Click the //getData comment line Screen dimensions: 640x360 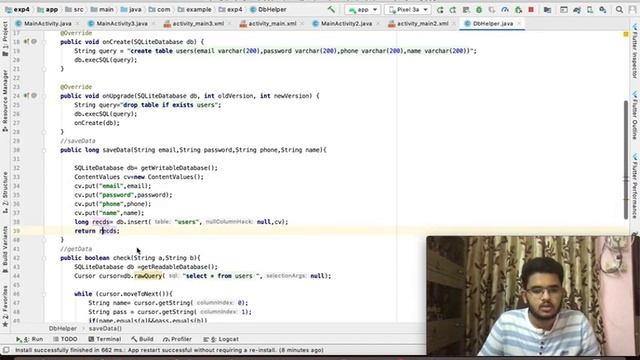(x=76, y=249)
